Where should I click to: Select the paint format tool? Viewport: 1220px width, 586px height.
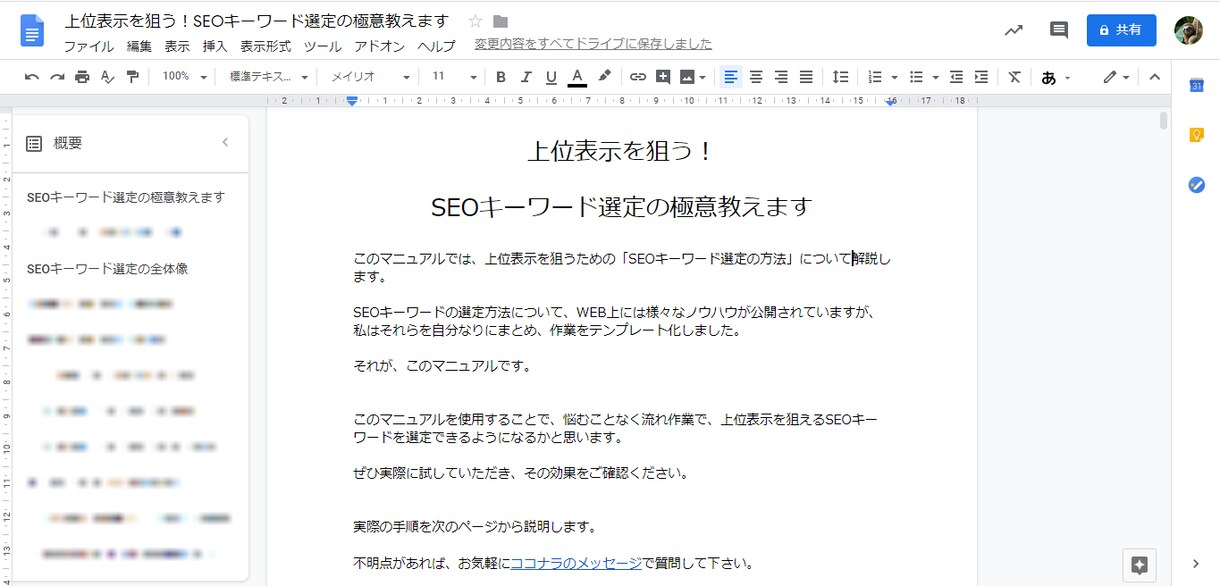click(x=132, y=77)
